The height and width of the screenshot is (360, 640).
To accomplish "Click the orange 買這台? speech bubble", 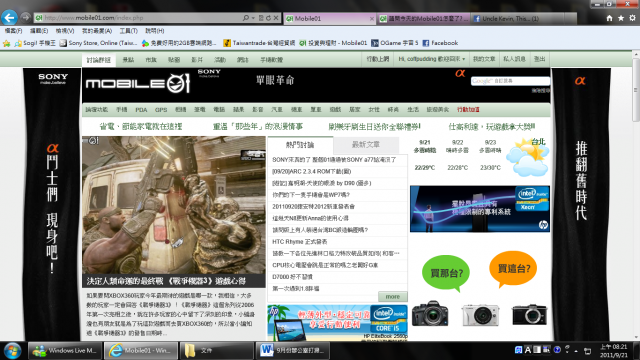I will pyautogui.click(x=513, y=269).
